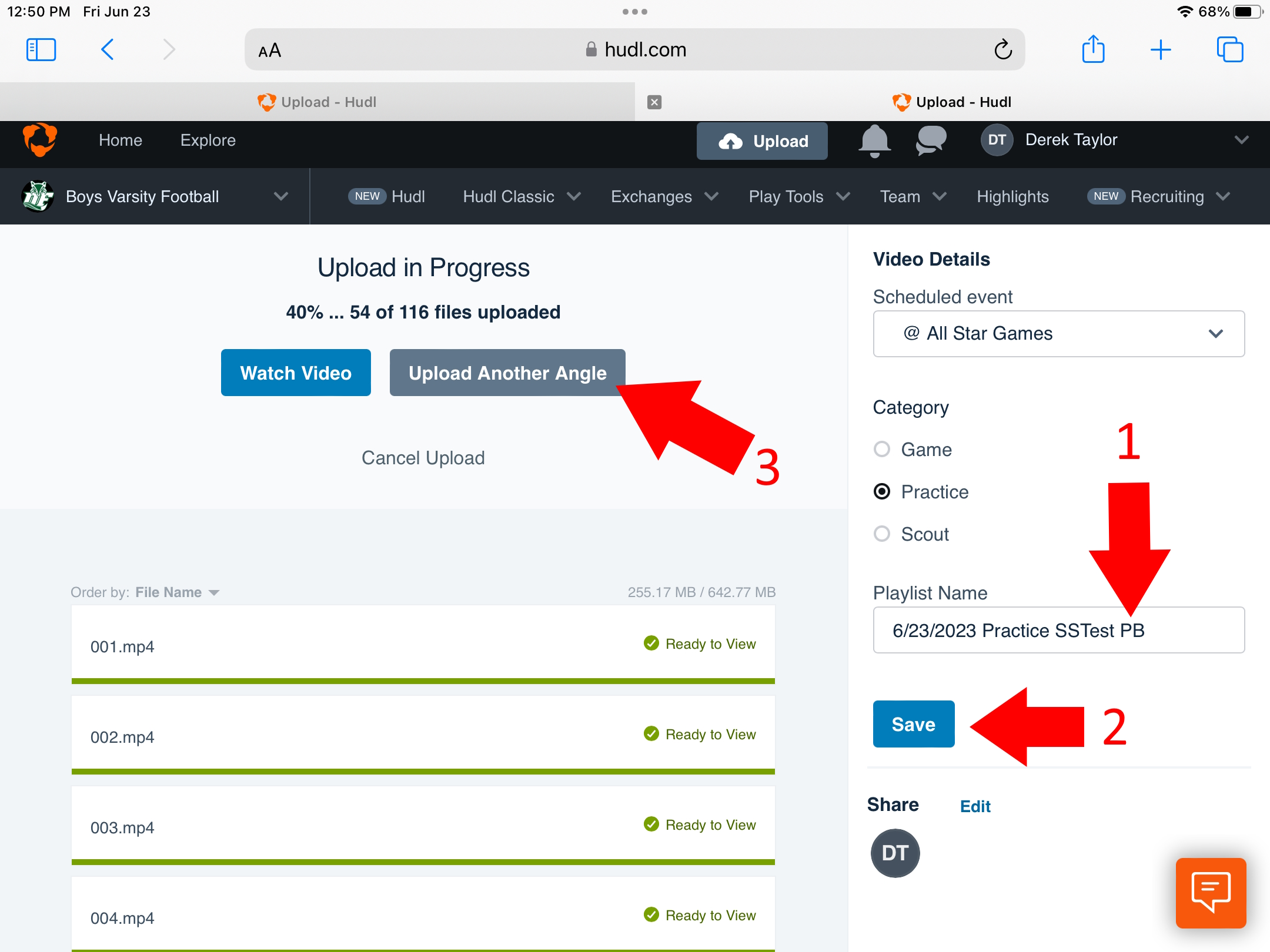
Task: Click the 003.mp4 Ready to View checkmark
Action: [651, 824]
